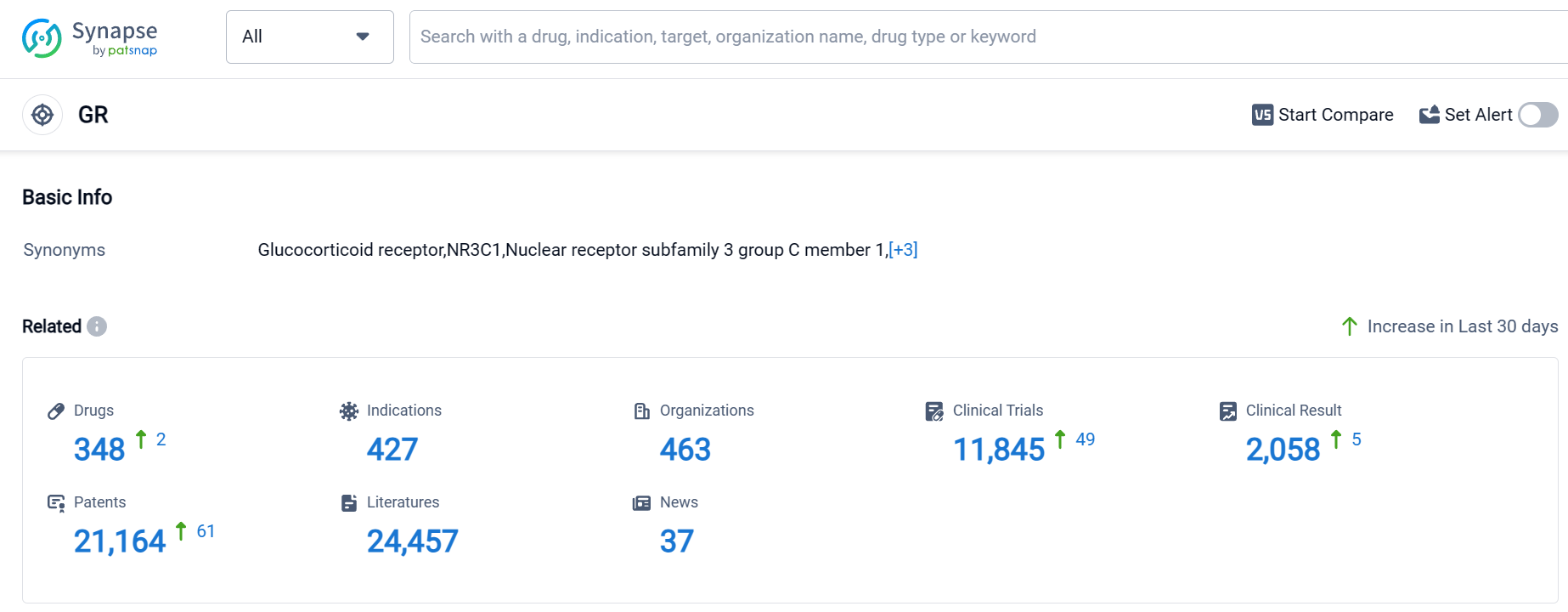Open the 11,845 clinical trials count

(999, 450)
